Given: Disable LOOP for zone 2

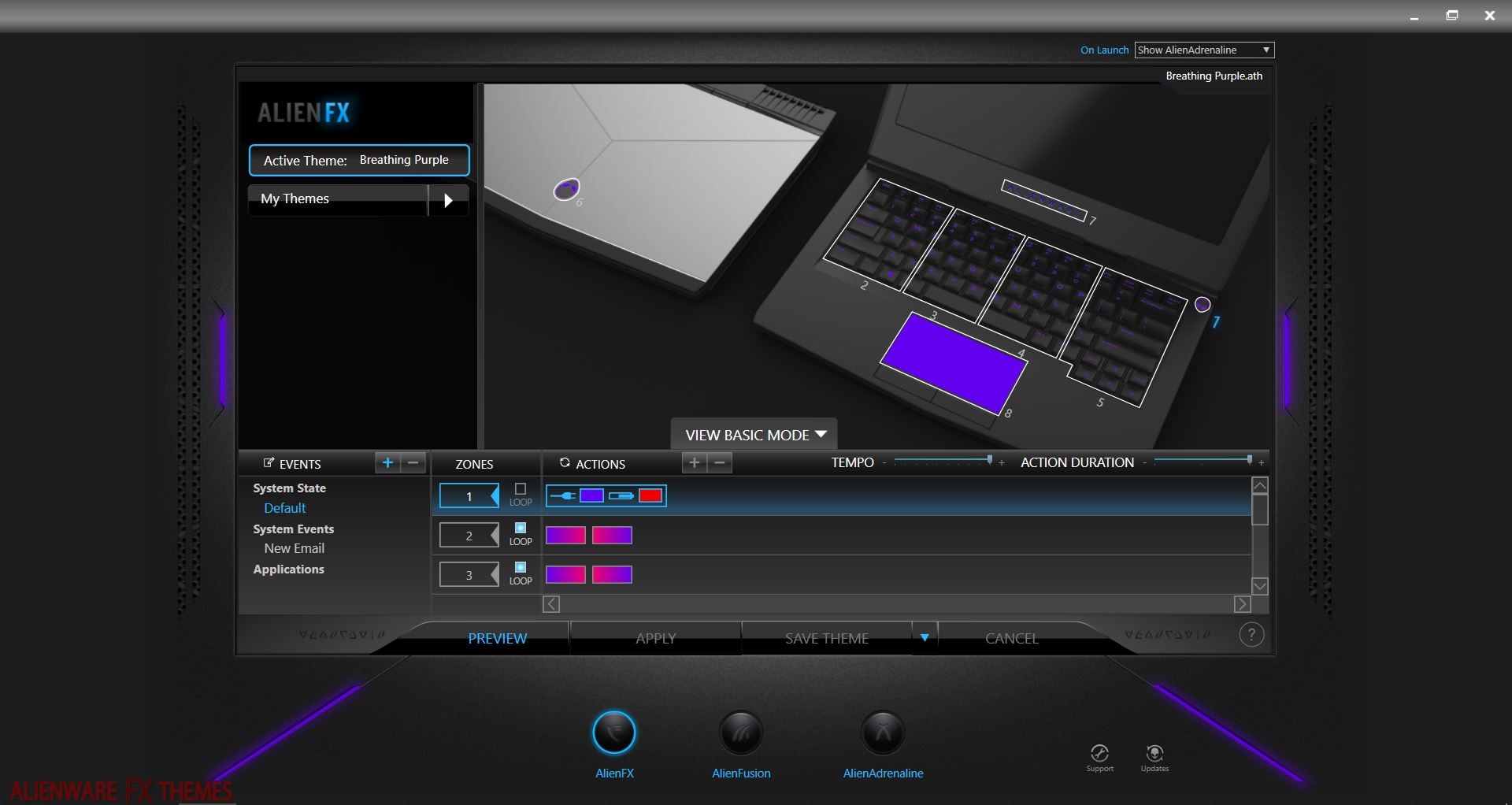Looking at the screenshot, I should (x=521, y=528).
